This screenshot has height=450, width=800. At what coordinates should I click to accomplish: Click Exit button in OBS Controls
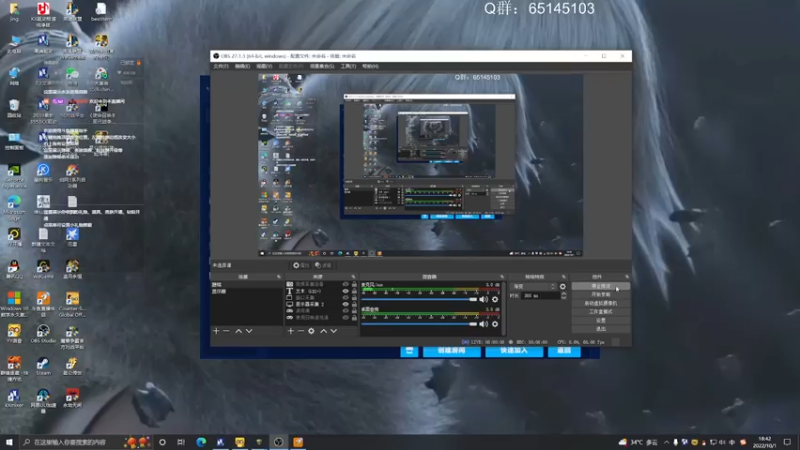601,329
